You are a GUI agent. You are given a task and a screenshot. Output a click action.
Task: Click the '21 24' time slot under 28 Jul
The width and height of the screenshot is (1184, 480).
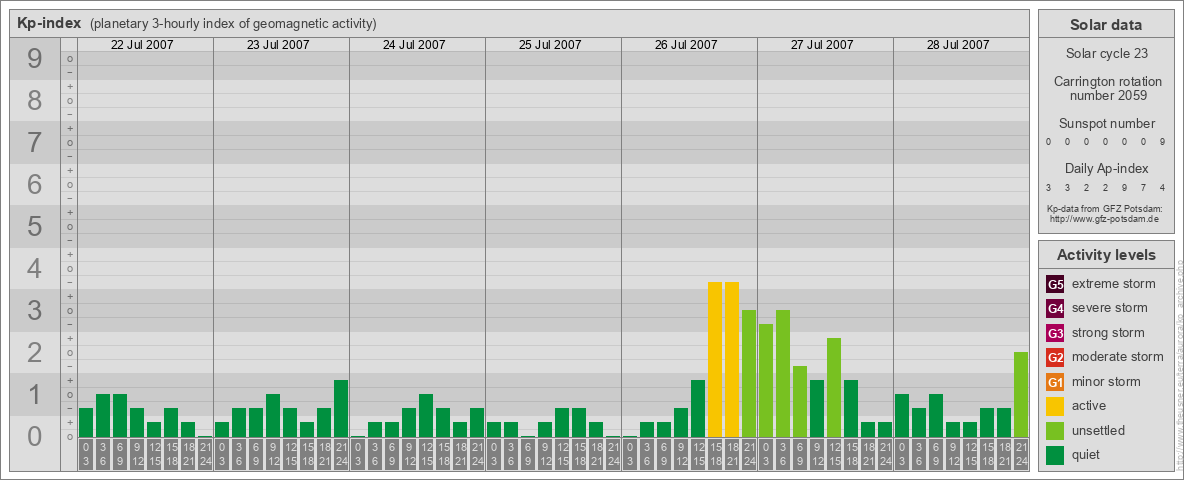tap(1021, 454)
